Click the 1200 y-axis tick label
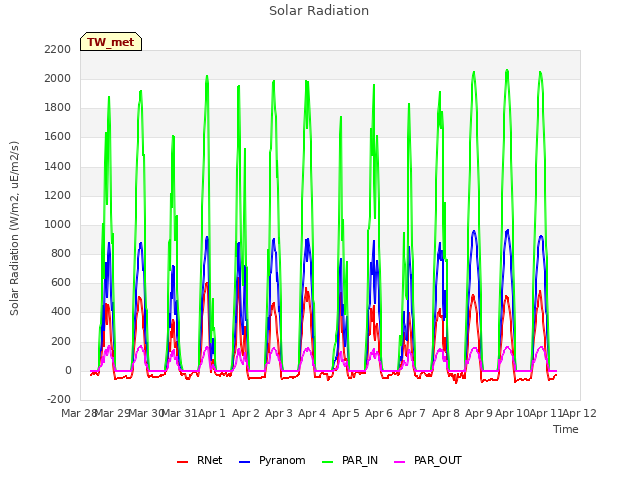Viewport: 640px width, 480px height. pyautogui.click(x=58, y=195)
